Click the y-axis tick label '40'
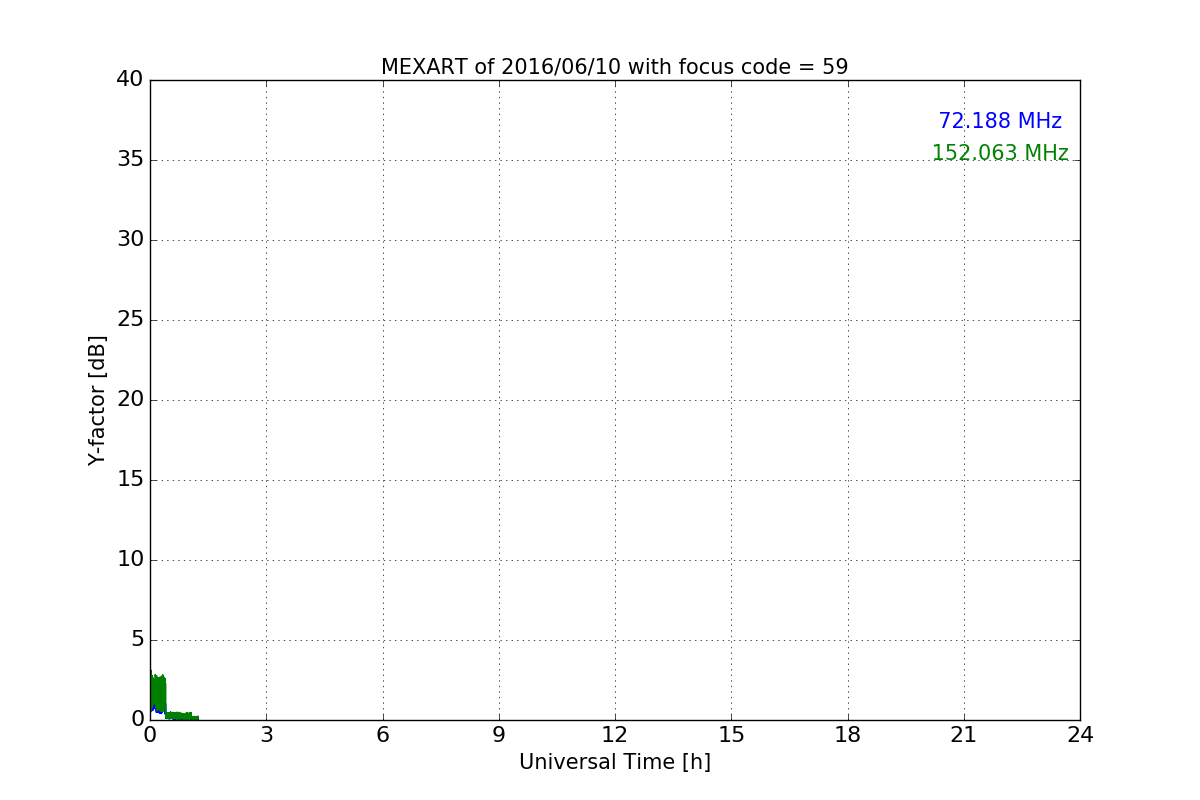The image size is (1200, 800). (130, 80)
